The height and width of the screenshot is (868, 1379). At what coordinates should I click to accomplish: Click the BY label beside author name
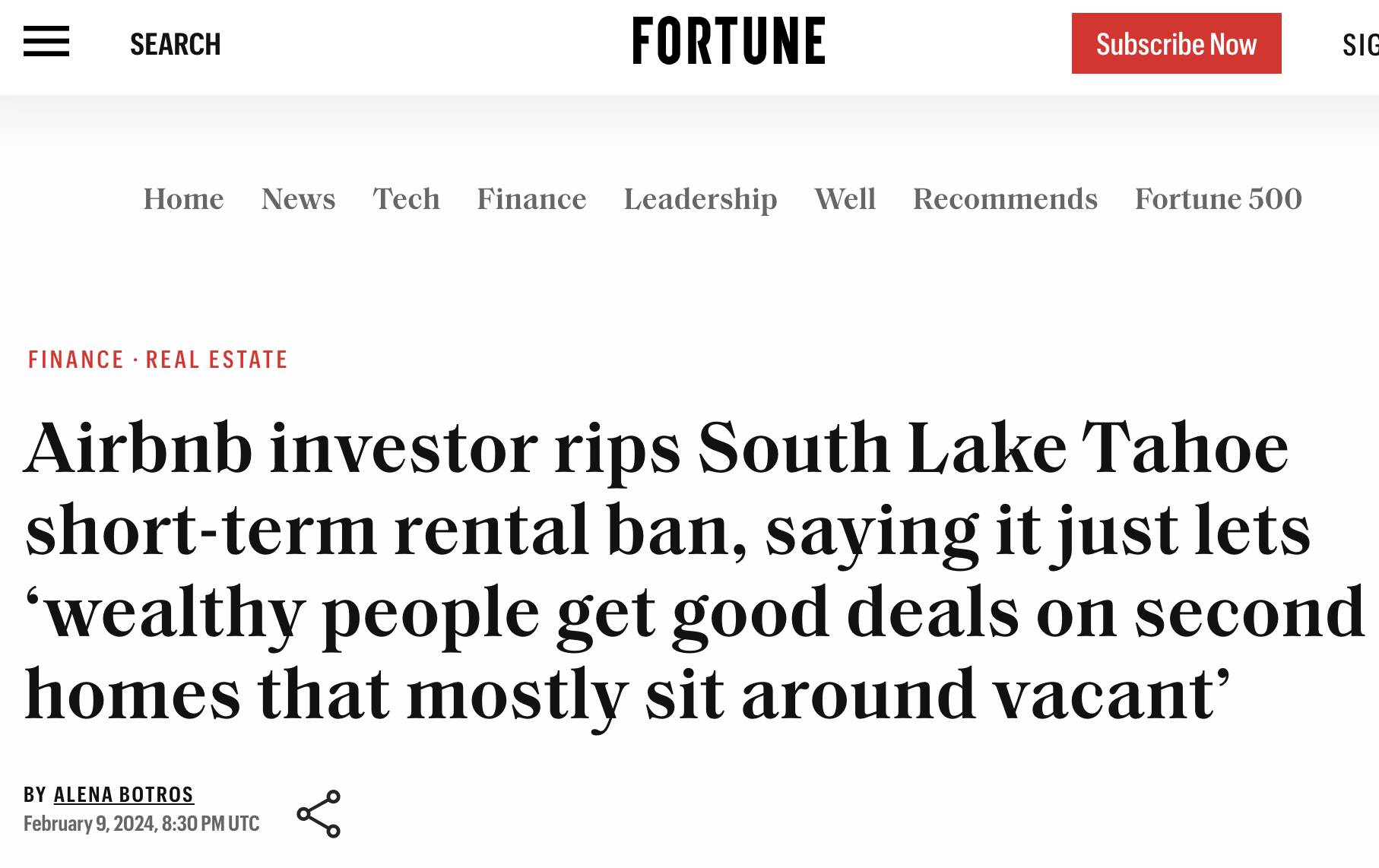pos(35,794)
